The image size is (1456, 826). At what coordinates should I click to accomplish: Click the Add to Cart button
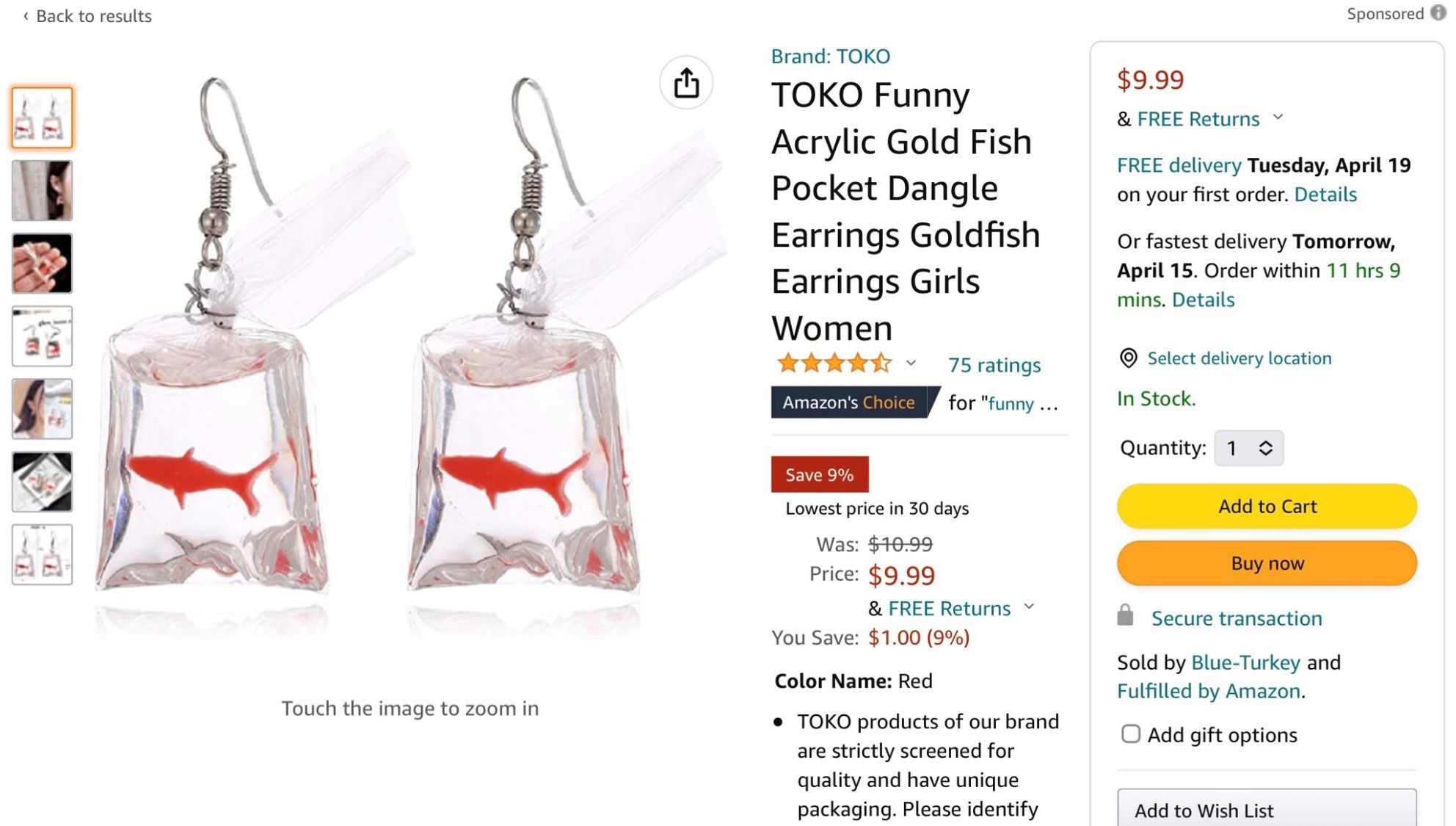click(1267, 506)
